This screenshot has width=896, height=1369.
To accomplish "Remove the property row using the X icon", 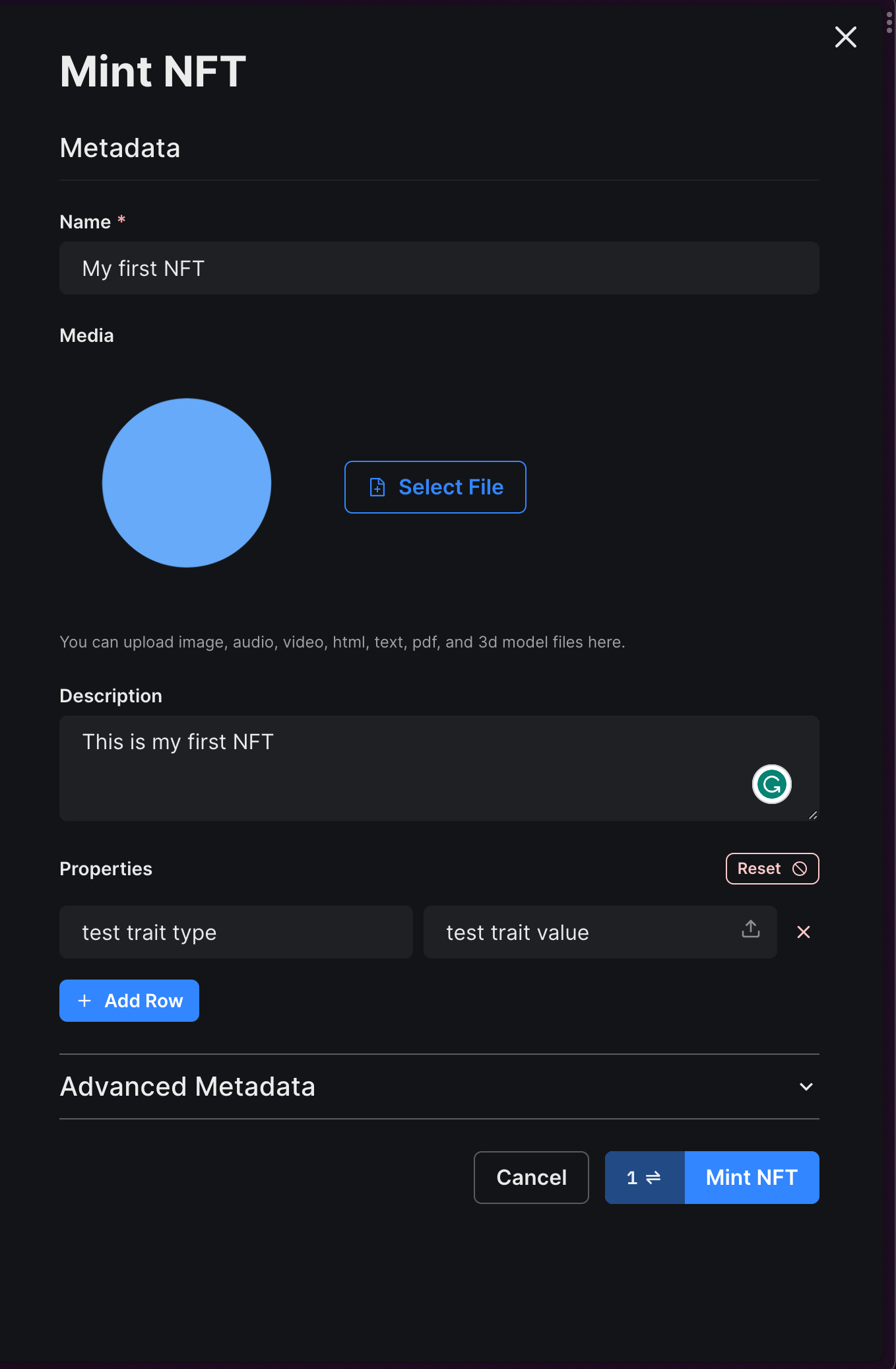I will [804, 932].
